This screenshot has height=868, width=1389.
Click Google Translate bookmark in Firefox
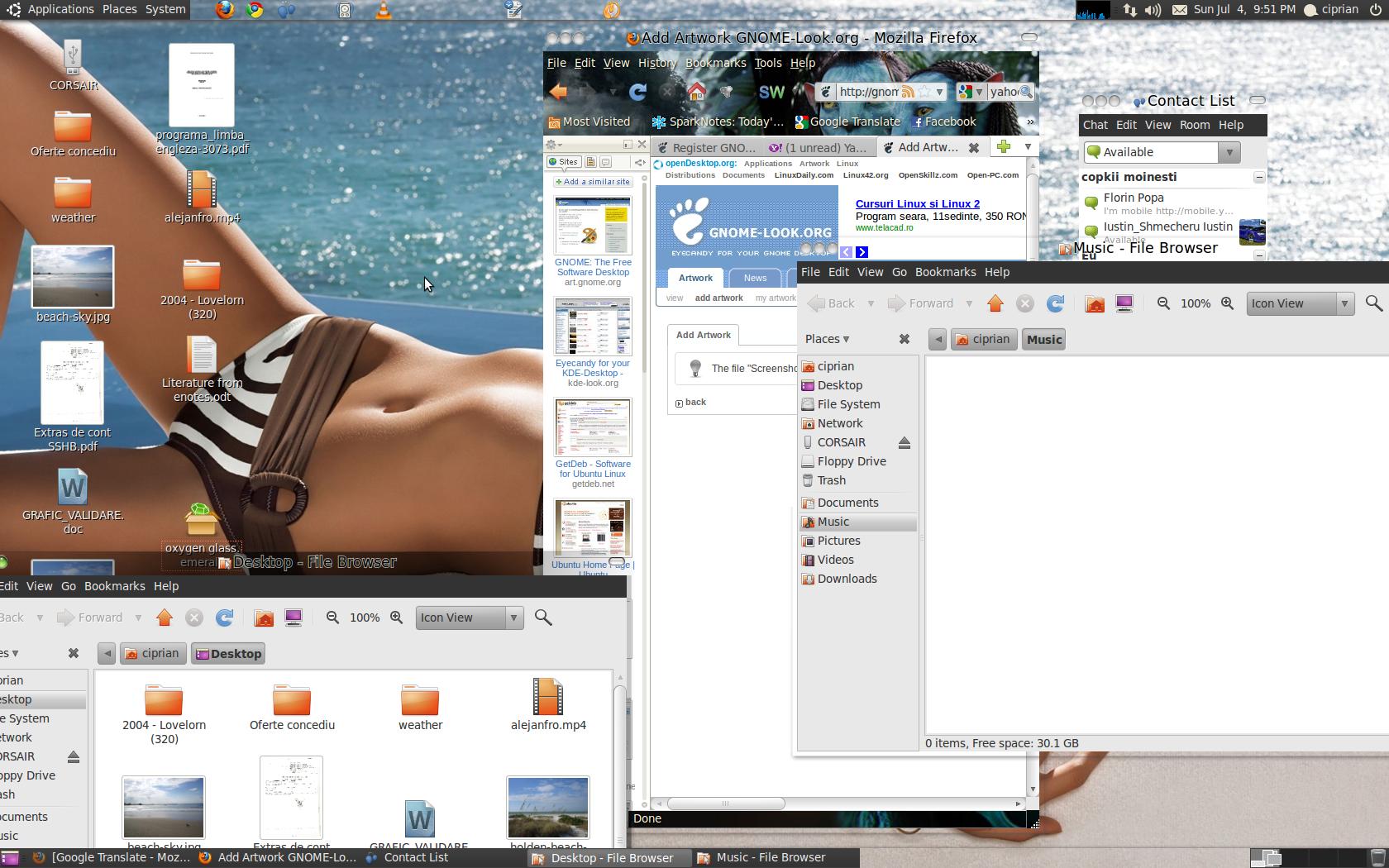point(847,122)
